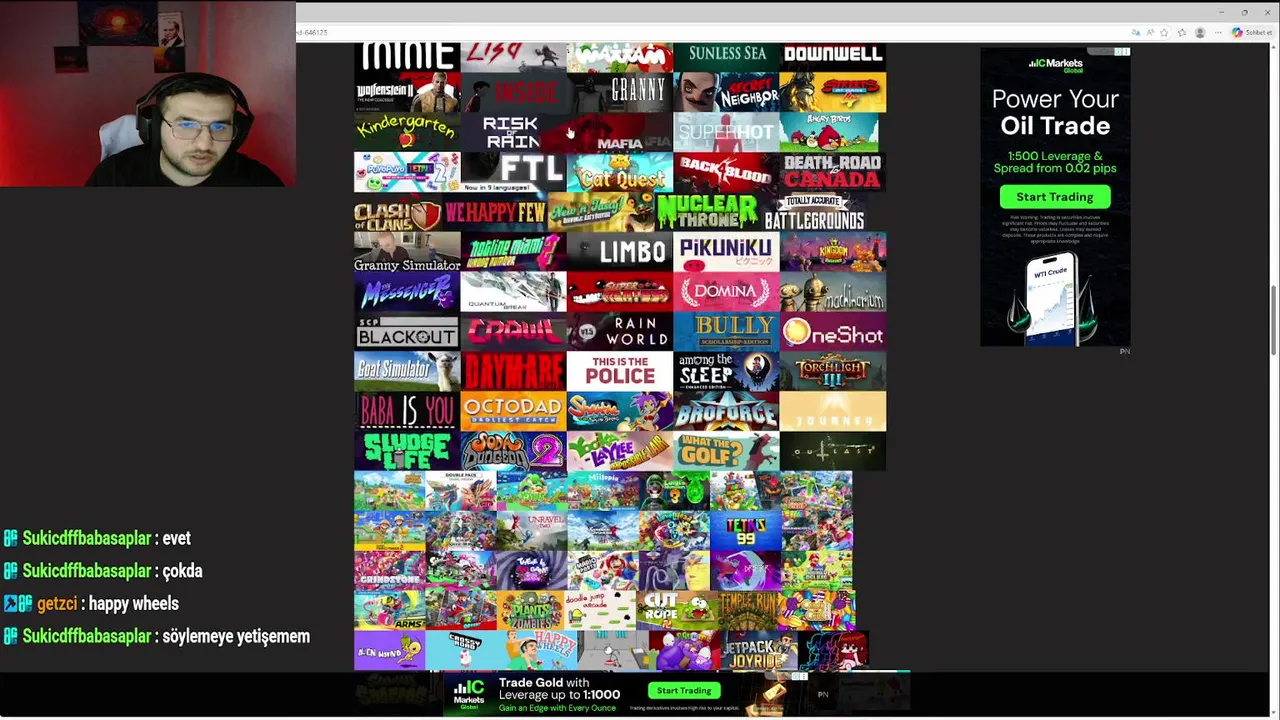Select the Limbo game tile
This screenshot has width=1280, height=720.
coord(619,252)
